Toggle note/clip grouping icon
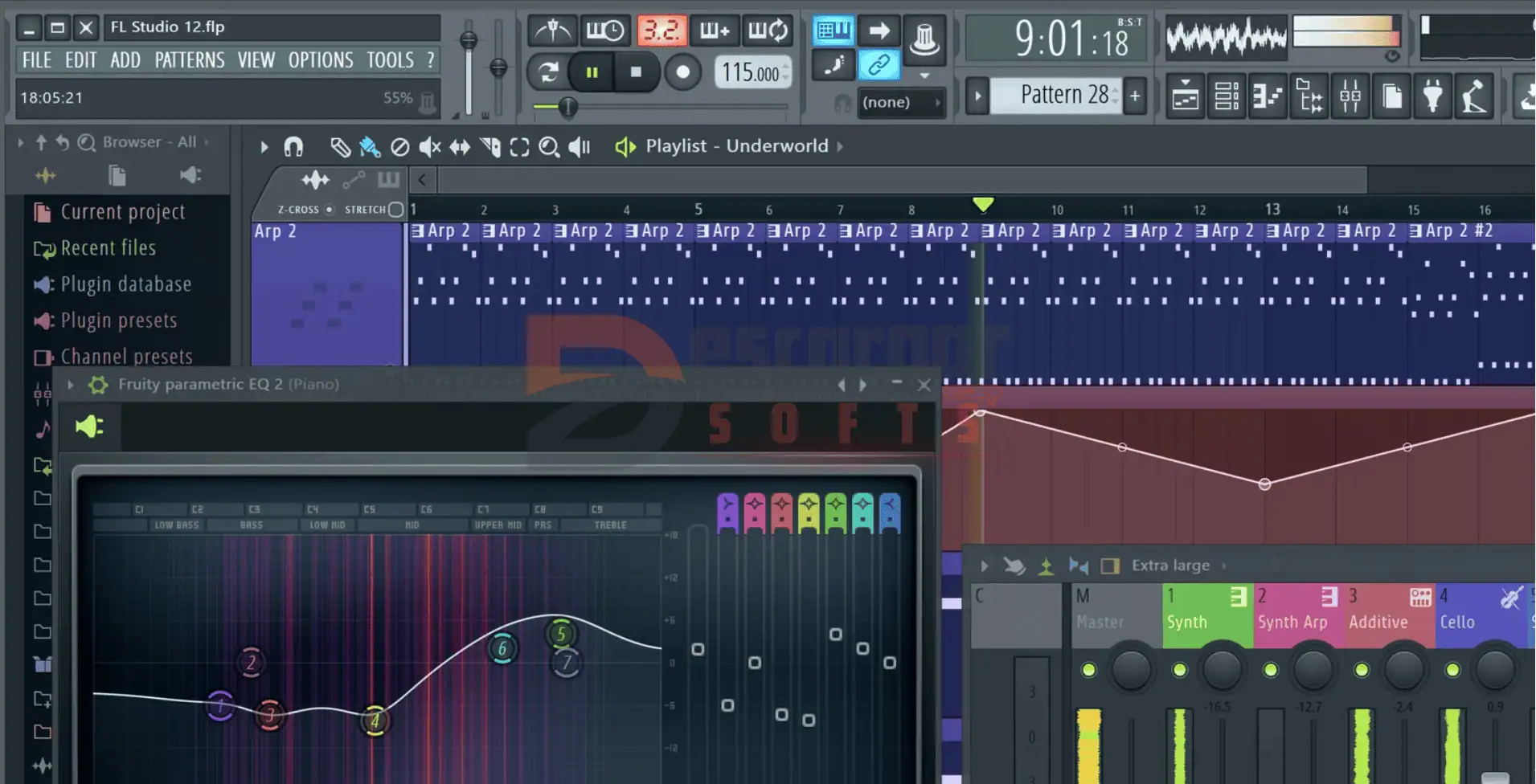 [879, 65]
